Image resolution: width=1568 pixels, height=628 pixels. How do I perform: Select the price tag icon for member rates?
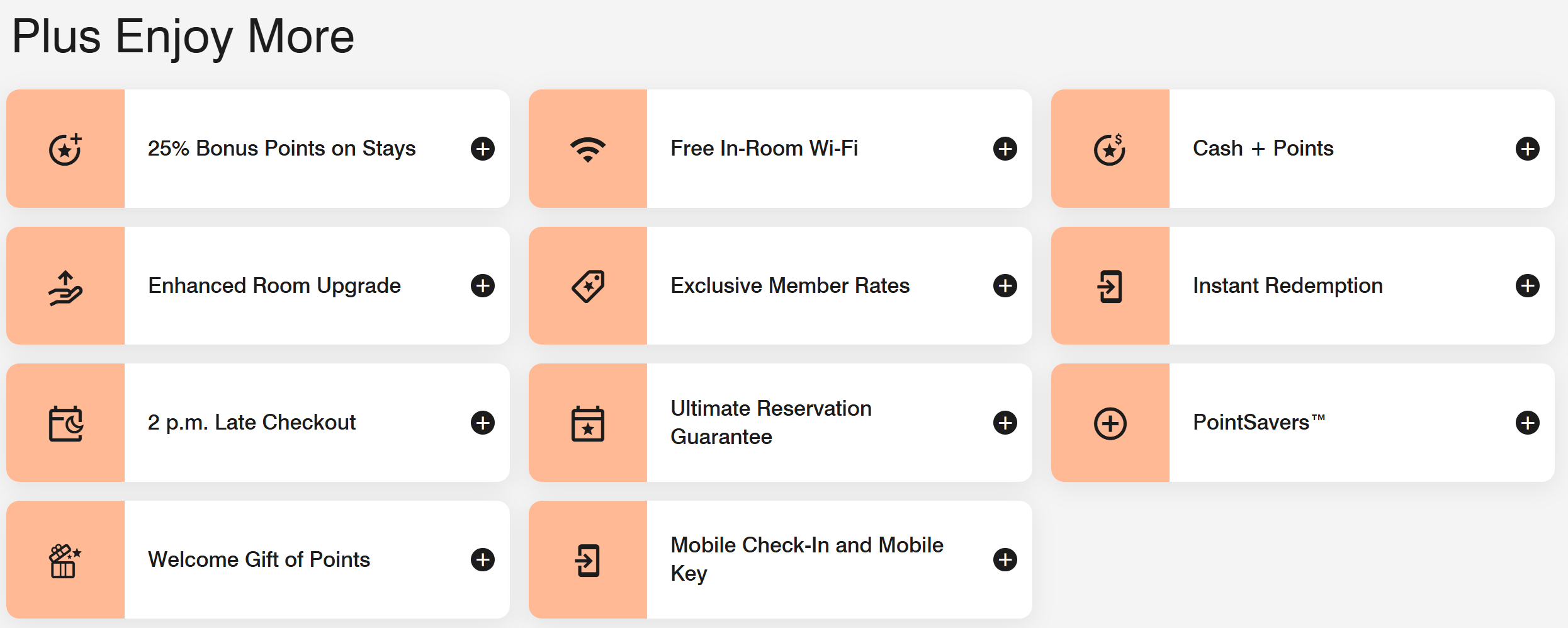tap(587, 285)
